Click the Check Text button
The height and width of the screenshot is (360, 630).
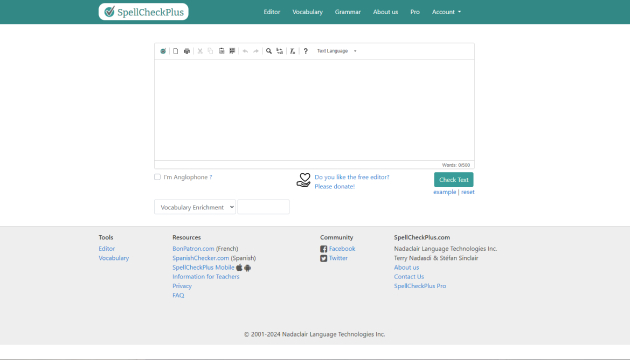(454, 180)
